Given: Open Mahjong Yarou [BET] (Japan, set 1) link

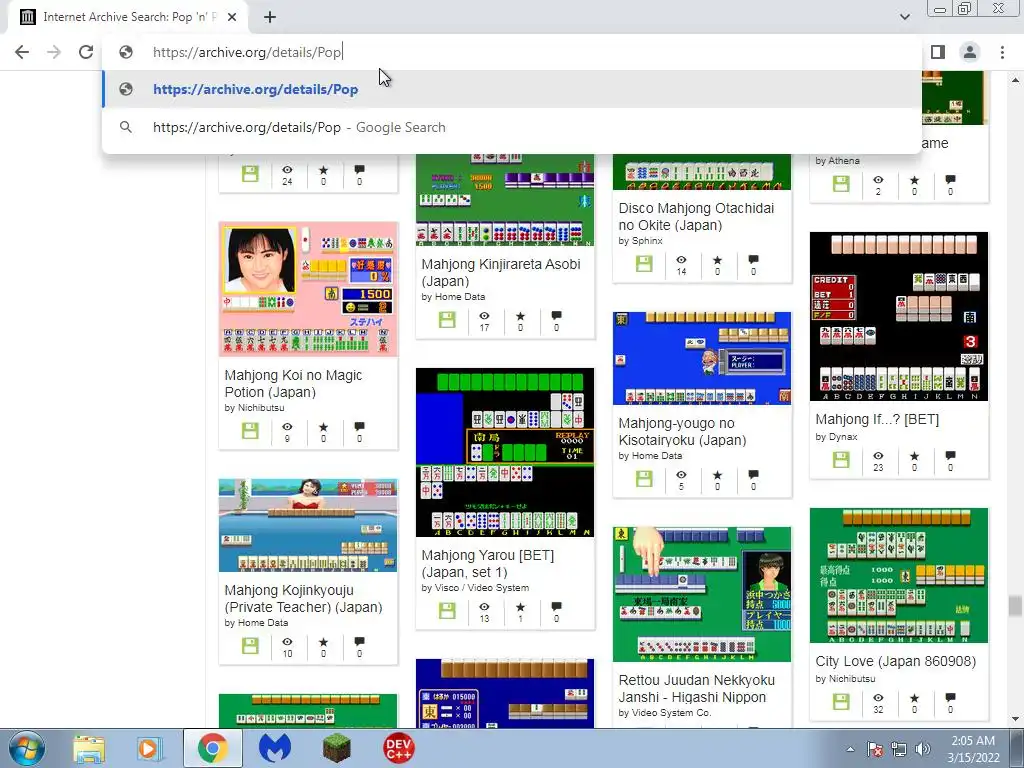Looking at the screenshot, I should (487, 563).
